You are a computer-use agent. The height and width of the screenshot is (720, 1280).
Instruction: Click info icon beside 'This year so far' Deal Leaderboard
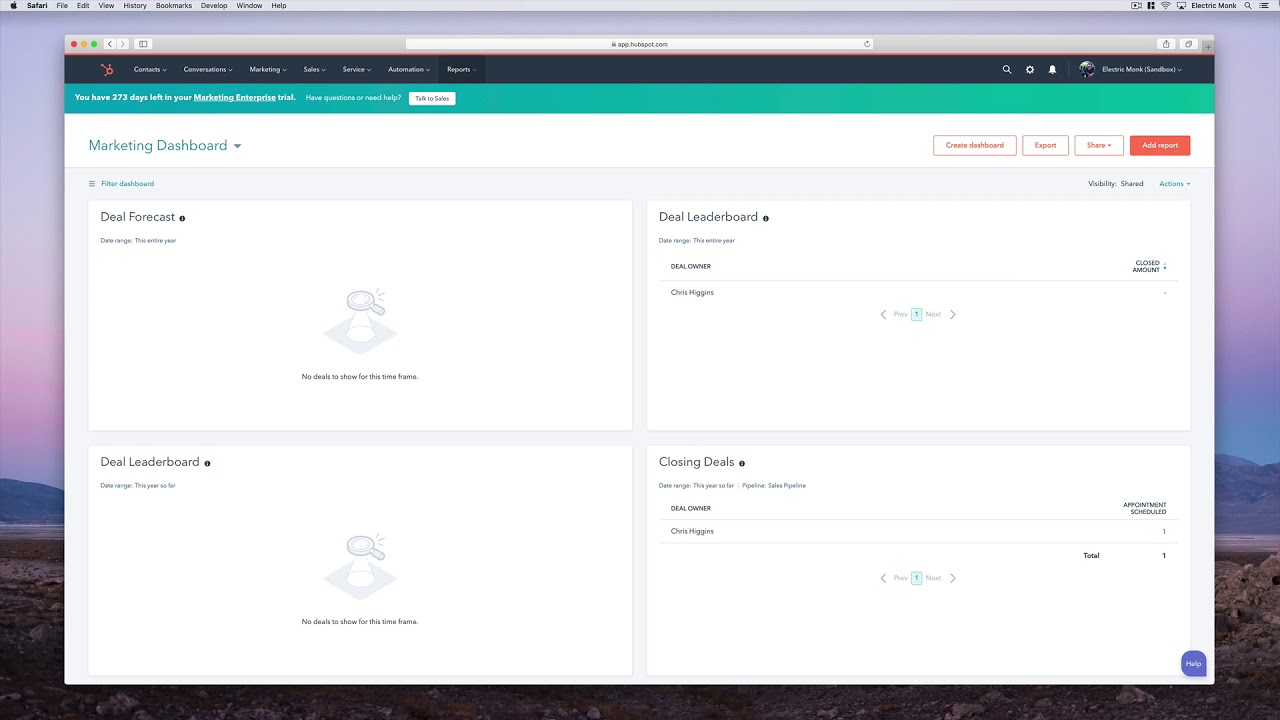coord(207,463)
